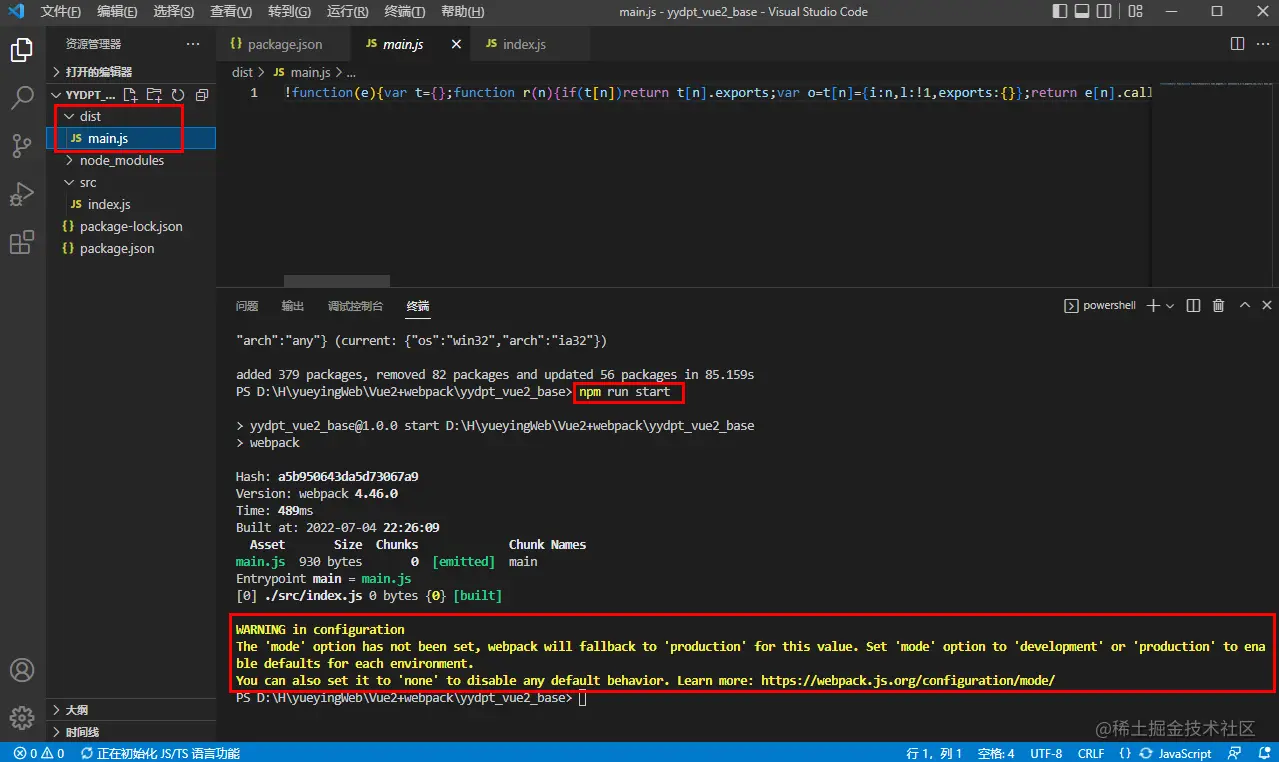Open the Manage gear icon
1279x762 pixels.
(x=22, y=717)
